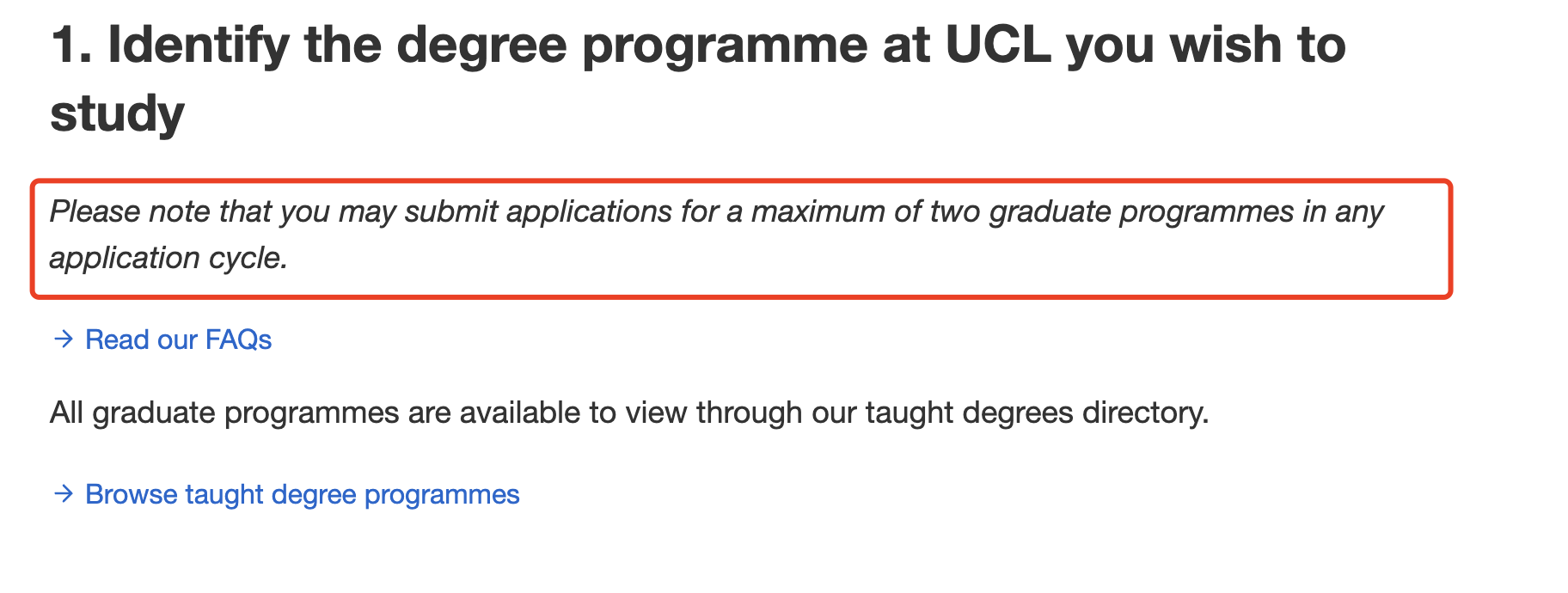Viewport: 1568px width, 593px height.
Task: Click the arrow icon beside Read our FAQs
Action: (63, 339)
